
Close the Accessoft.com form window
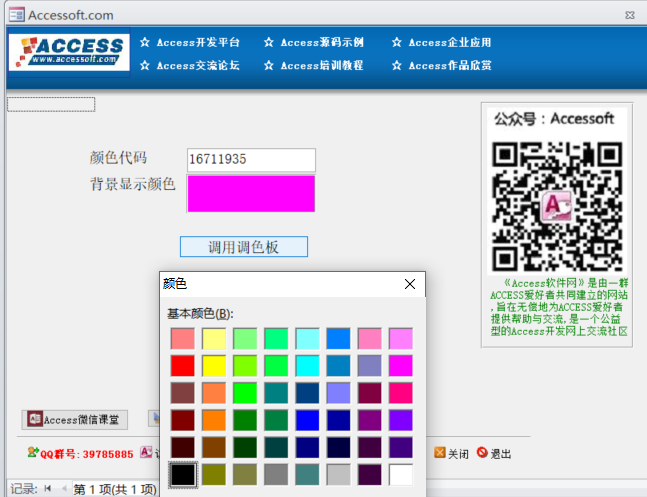pyautogui.click(x=630, y=15)
